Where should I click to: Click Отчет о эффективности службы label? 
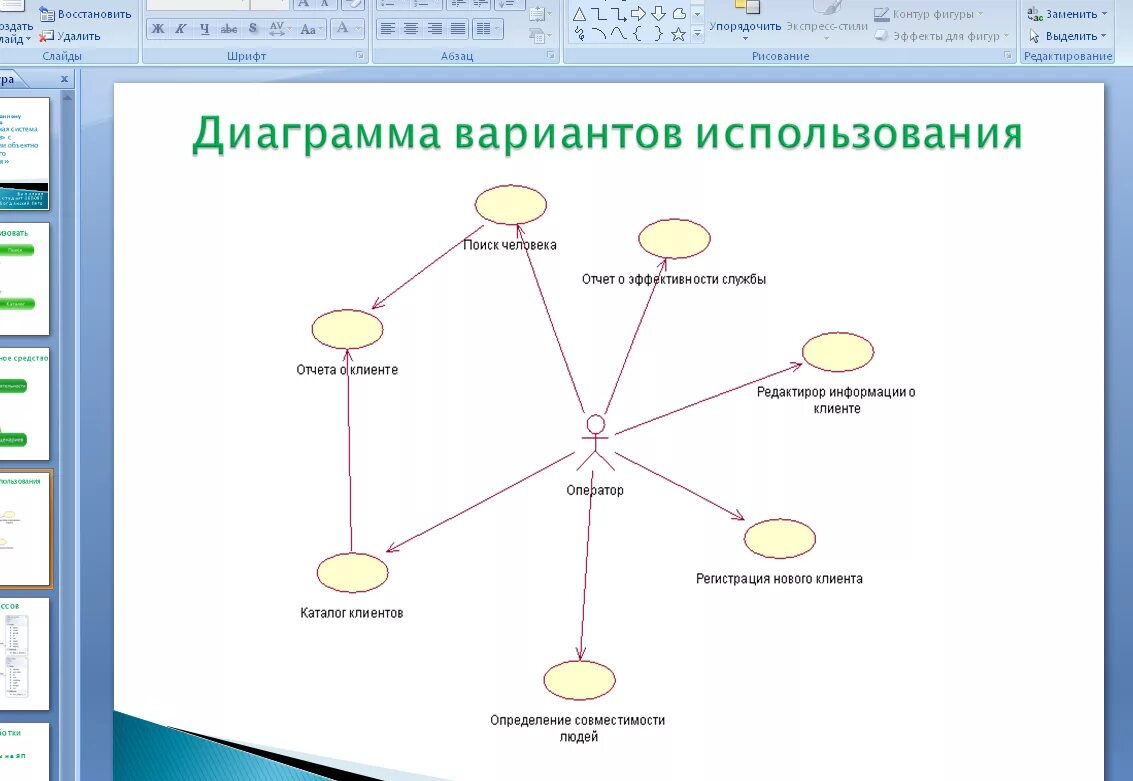tap(673, 280)
